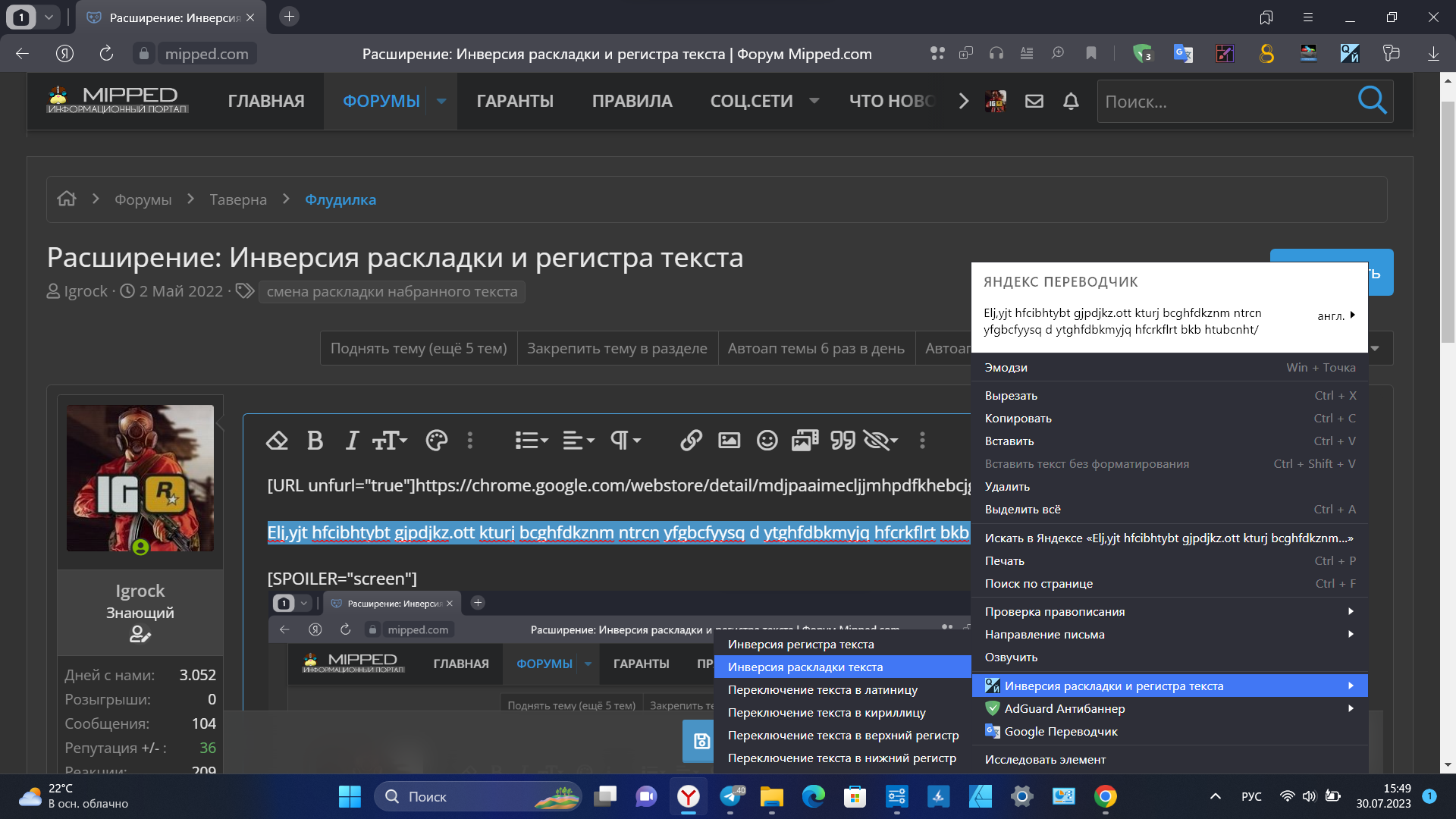
Task: Select Вырезать in context menu
Action: pos(1169,396)
